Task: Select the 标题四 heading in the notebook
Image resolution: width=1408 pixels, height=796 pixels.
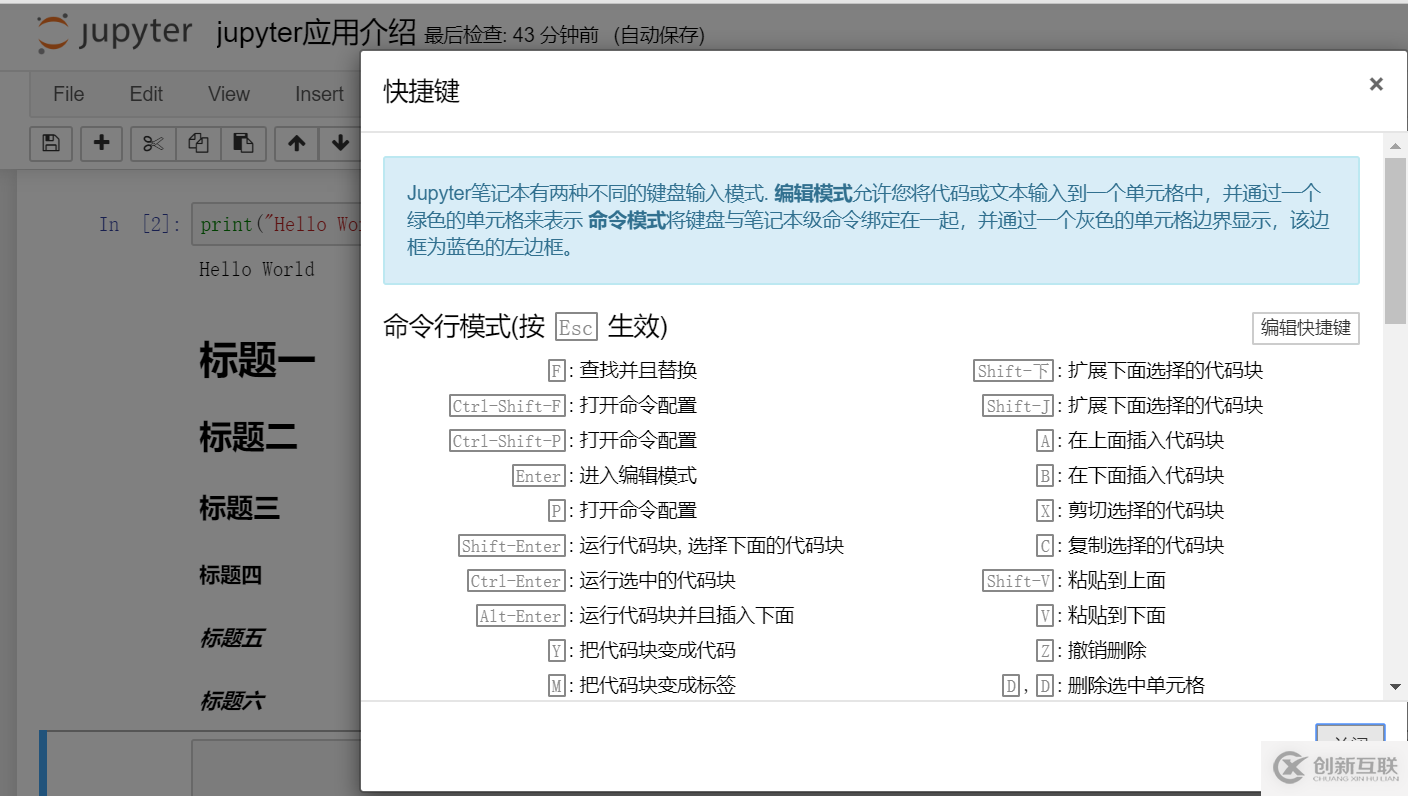Action: 230,575
